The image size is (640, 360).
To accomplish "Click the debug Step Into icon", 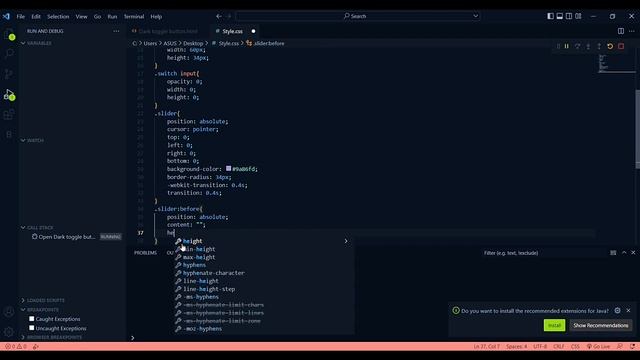I will click(588, 47).
